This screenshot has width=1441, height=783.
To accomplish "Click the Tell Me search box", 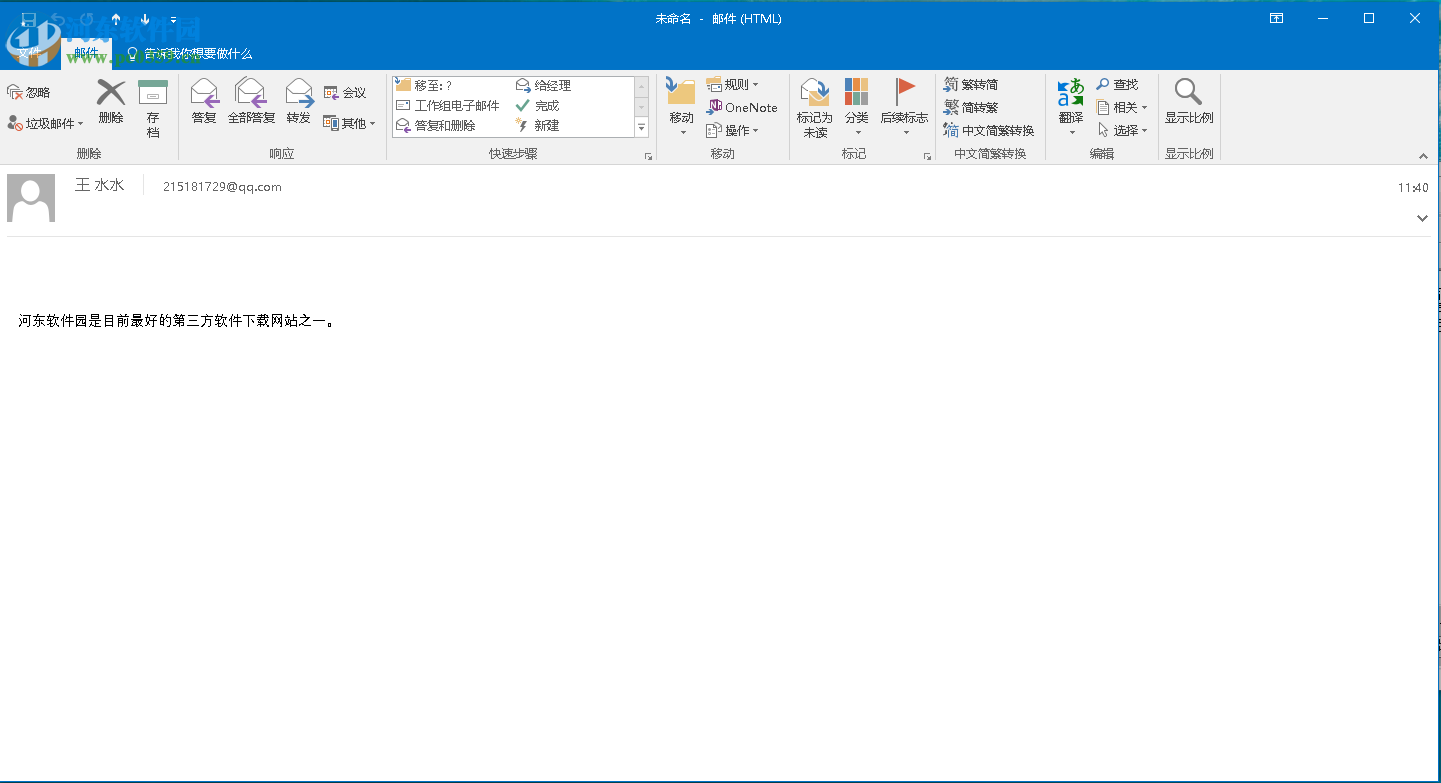I will [x=198, y=54].
